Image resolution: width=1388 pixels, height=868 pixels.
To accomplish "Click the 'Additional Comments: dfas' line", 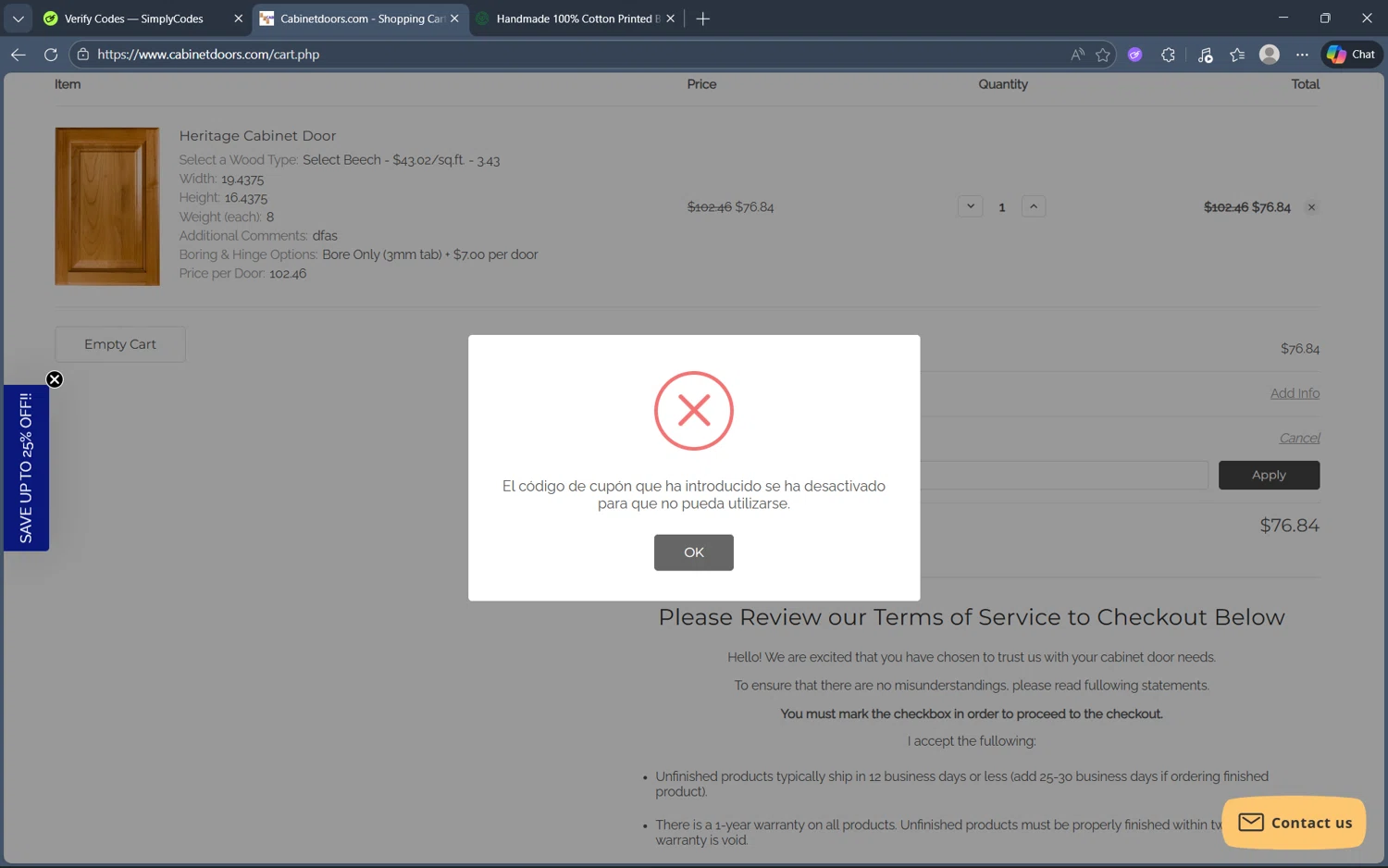I will (258, 236).
